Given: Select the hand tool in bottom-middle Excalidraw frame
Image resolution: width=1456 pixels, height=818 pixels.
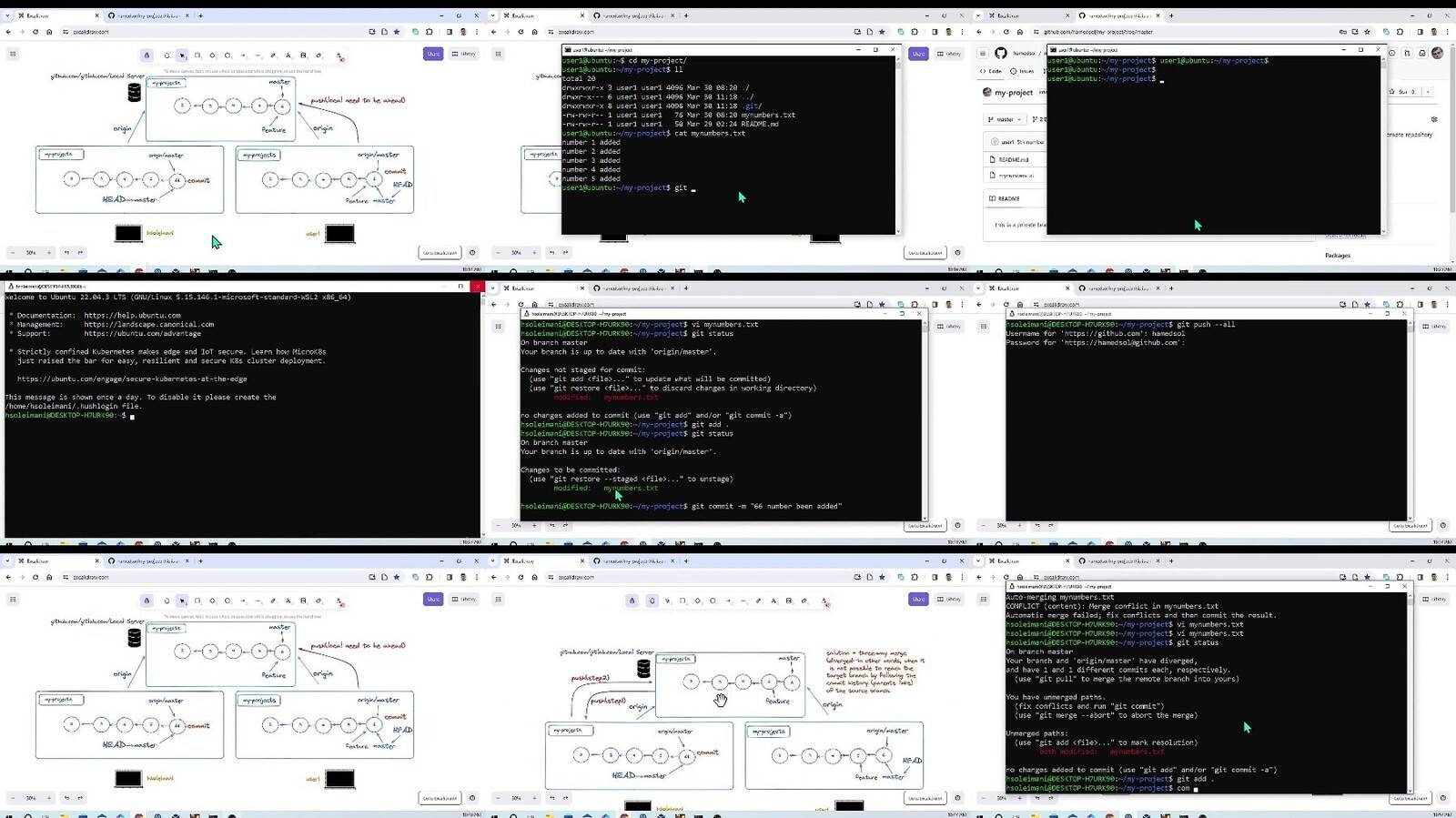Looking at the screenshot, I should 652,601.
